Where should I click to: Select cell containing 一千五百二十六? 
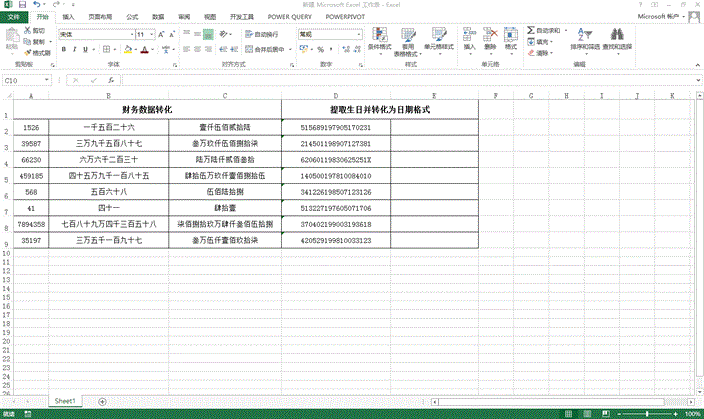(x=108, y=128)
